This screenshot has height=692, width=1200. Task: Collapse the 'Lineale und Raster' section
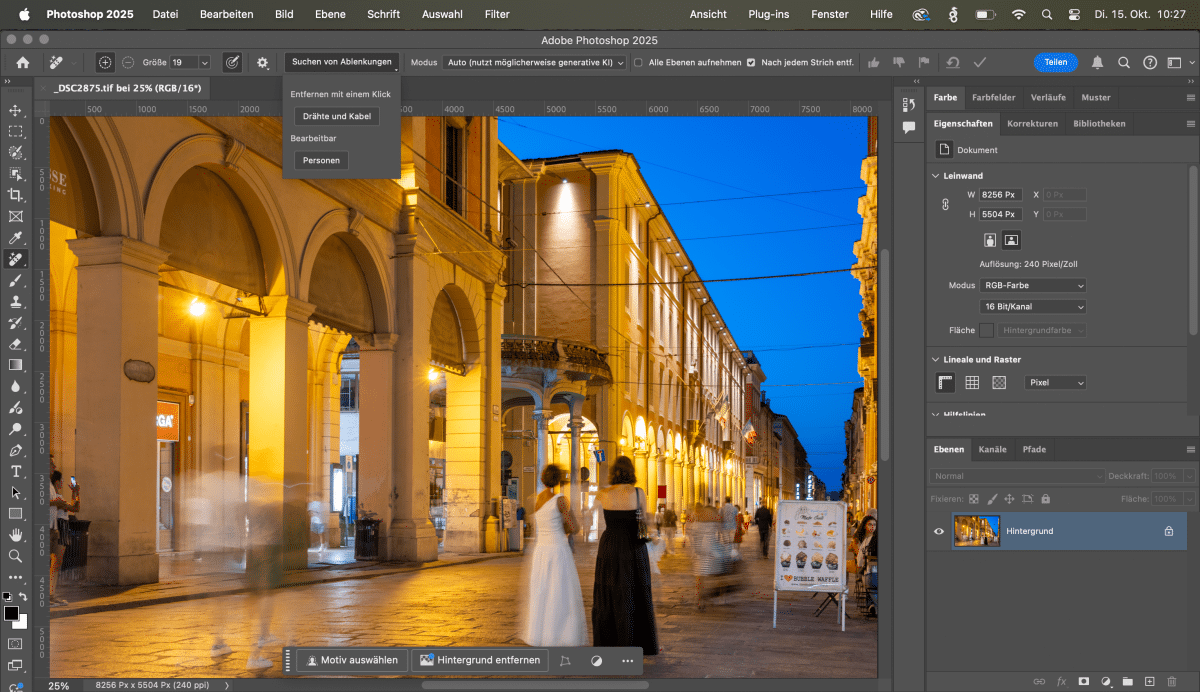tap(935, 359)
